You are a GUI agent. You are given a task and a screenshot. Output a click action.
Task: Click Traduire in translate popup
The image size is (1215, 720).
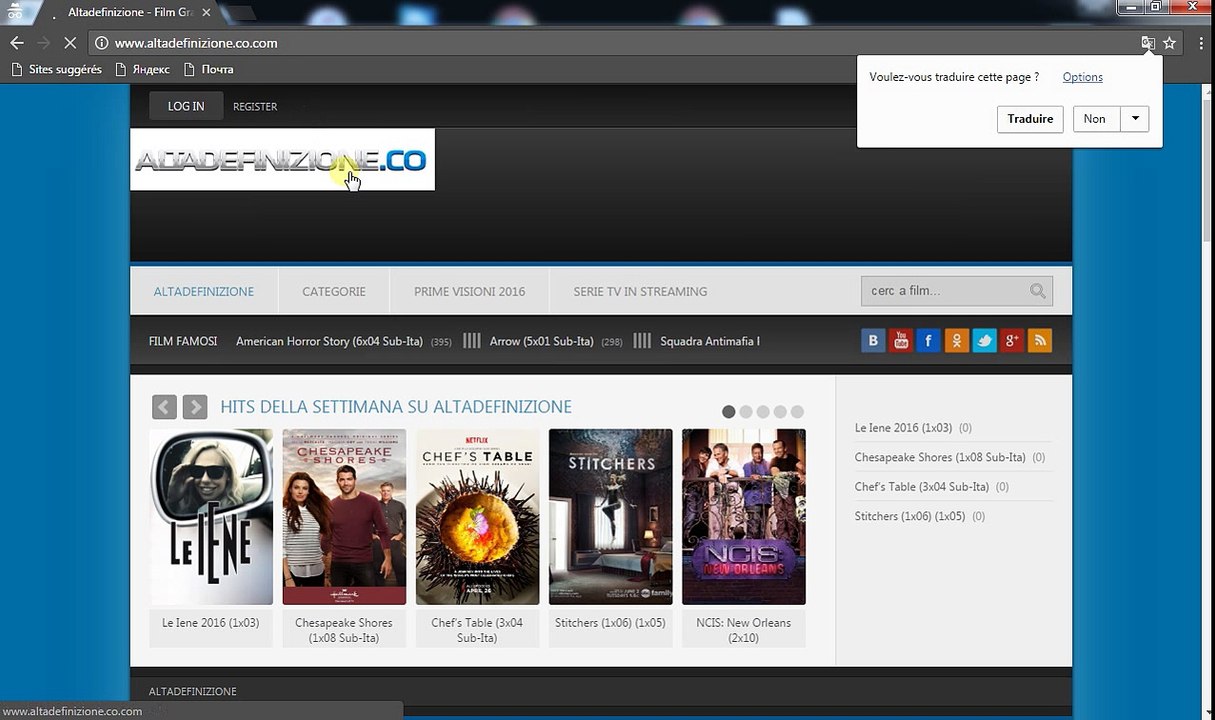pyautogui.click(x=1030, y=119)
